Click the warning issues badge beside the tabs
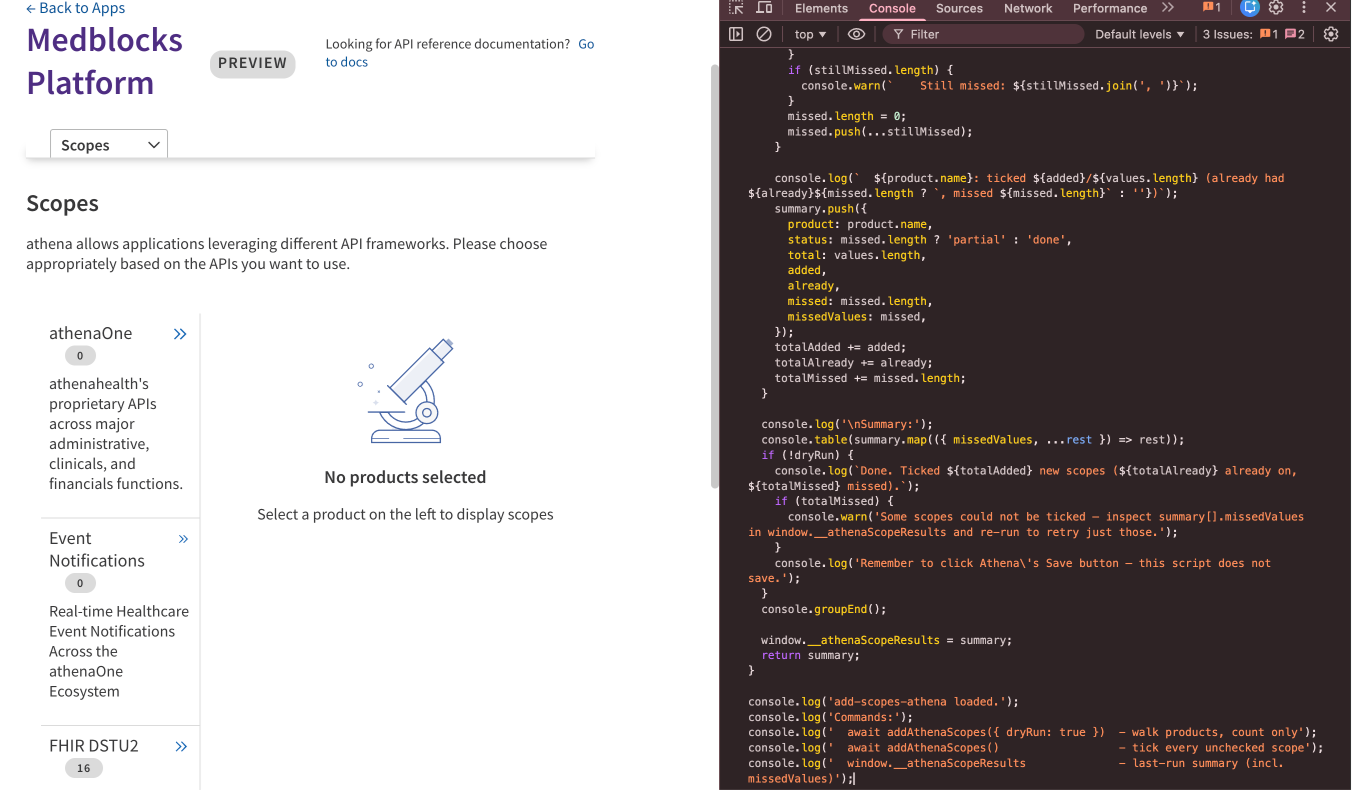The width and height of the screenshot is (1352, 790). pyautogui.click(x=1212, y=8)
